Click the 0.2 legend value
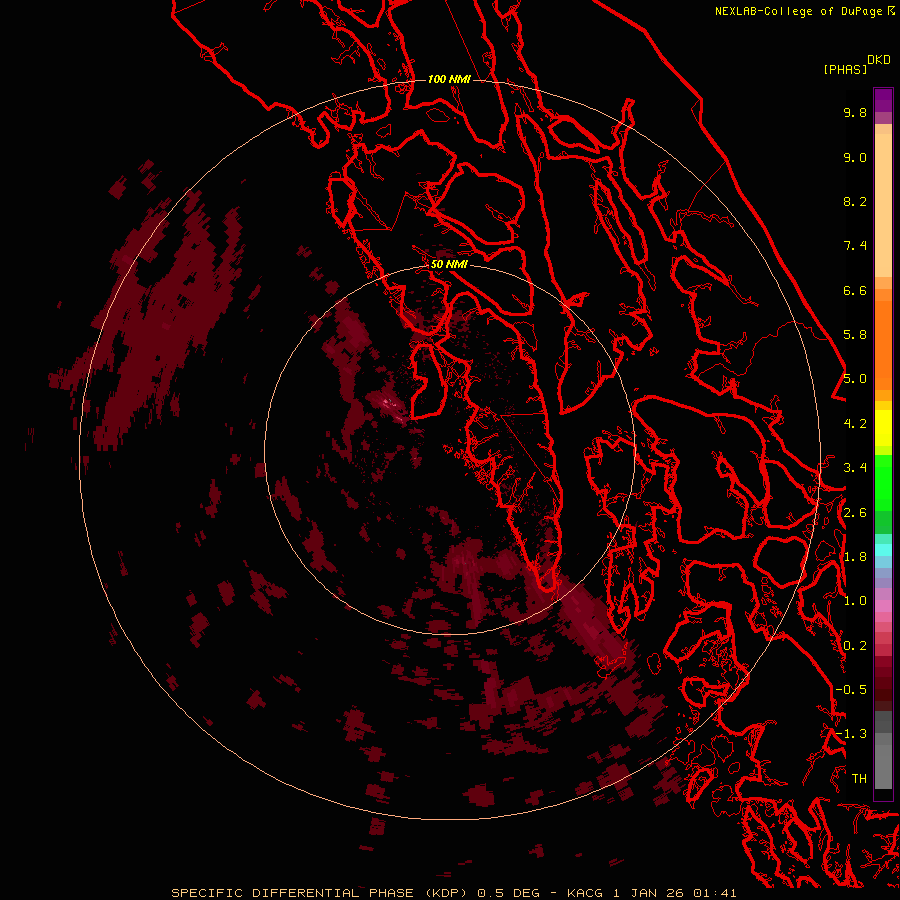900x900 pixels. (855, 646)
